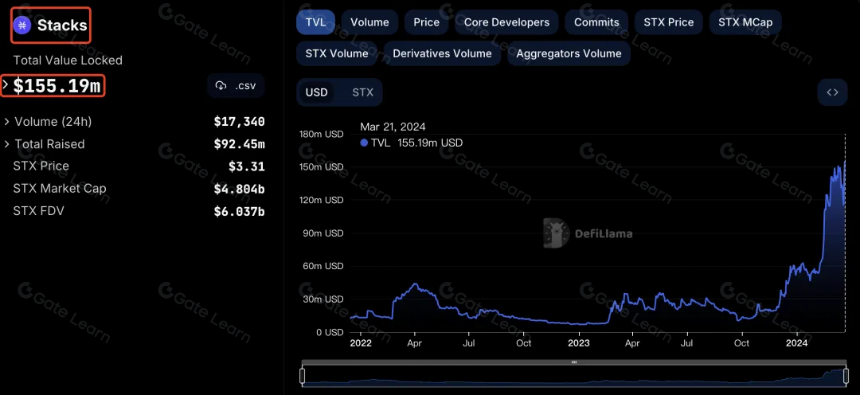This screenshot has height=395, width=860.
Task: Click the right handle of range slider
Action: 845,376
